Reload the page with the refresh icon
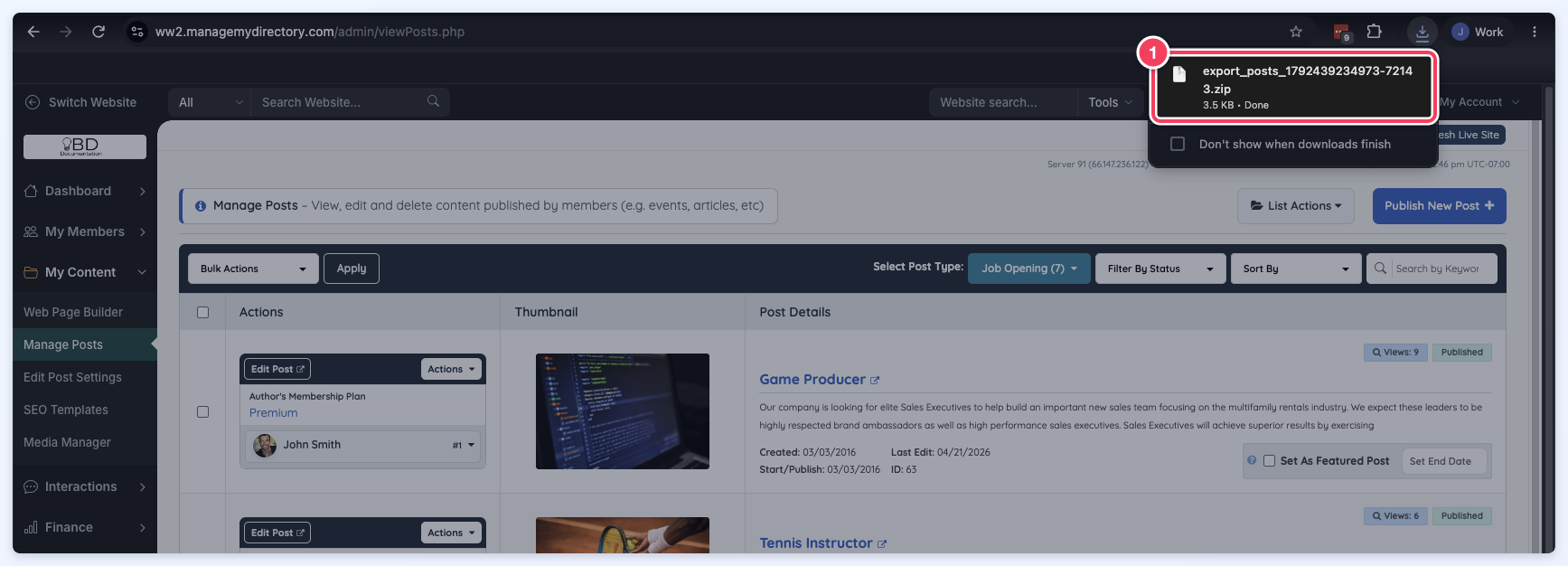This screenshot has width=1568, height=566. pyautogui.click(x=99, y=32)
